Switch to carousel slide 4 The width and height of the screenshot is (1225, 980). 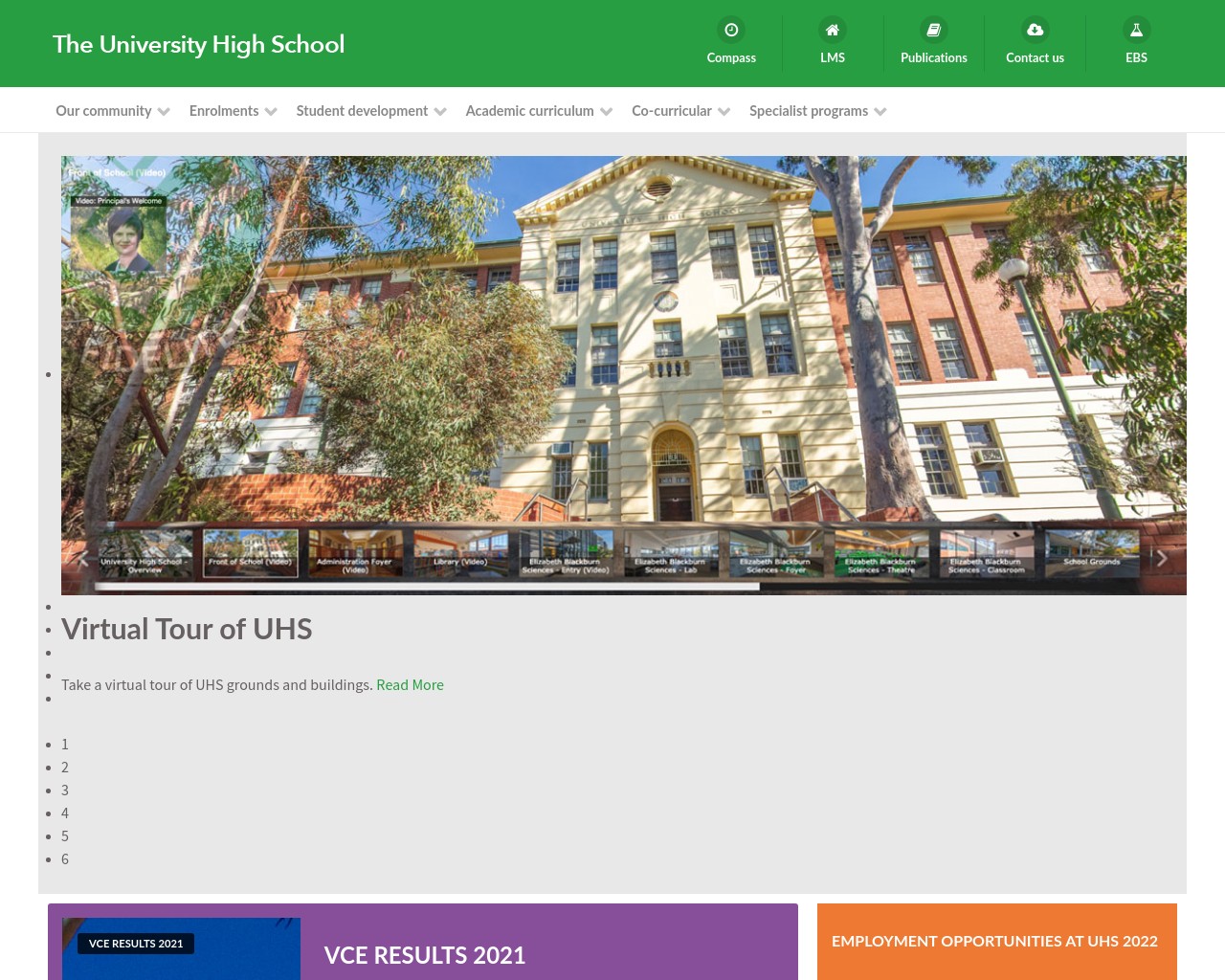click(x=65, y=813)
